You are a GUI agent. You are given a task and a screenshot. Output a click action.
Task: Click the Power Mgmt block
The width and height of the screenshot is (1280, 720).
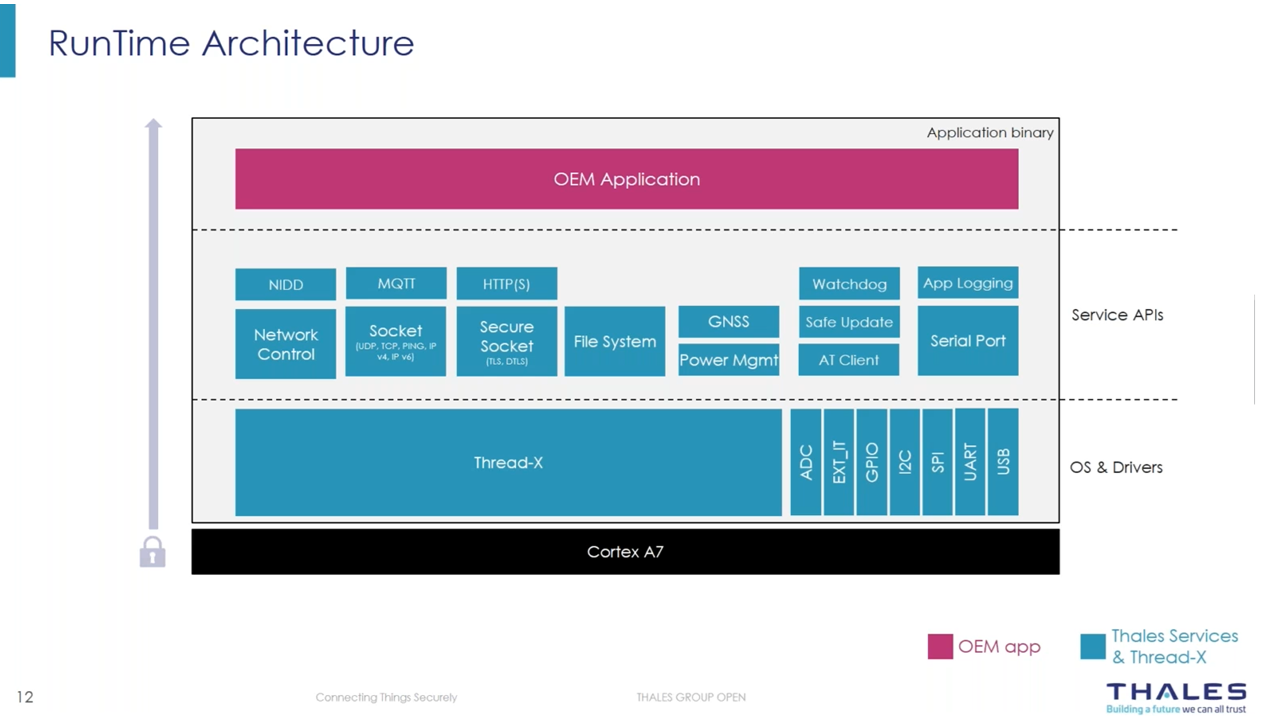coord(729,360)
